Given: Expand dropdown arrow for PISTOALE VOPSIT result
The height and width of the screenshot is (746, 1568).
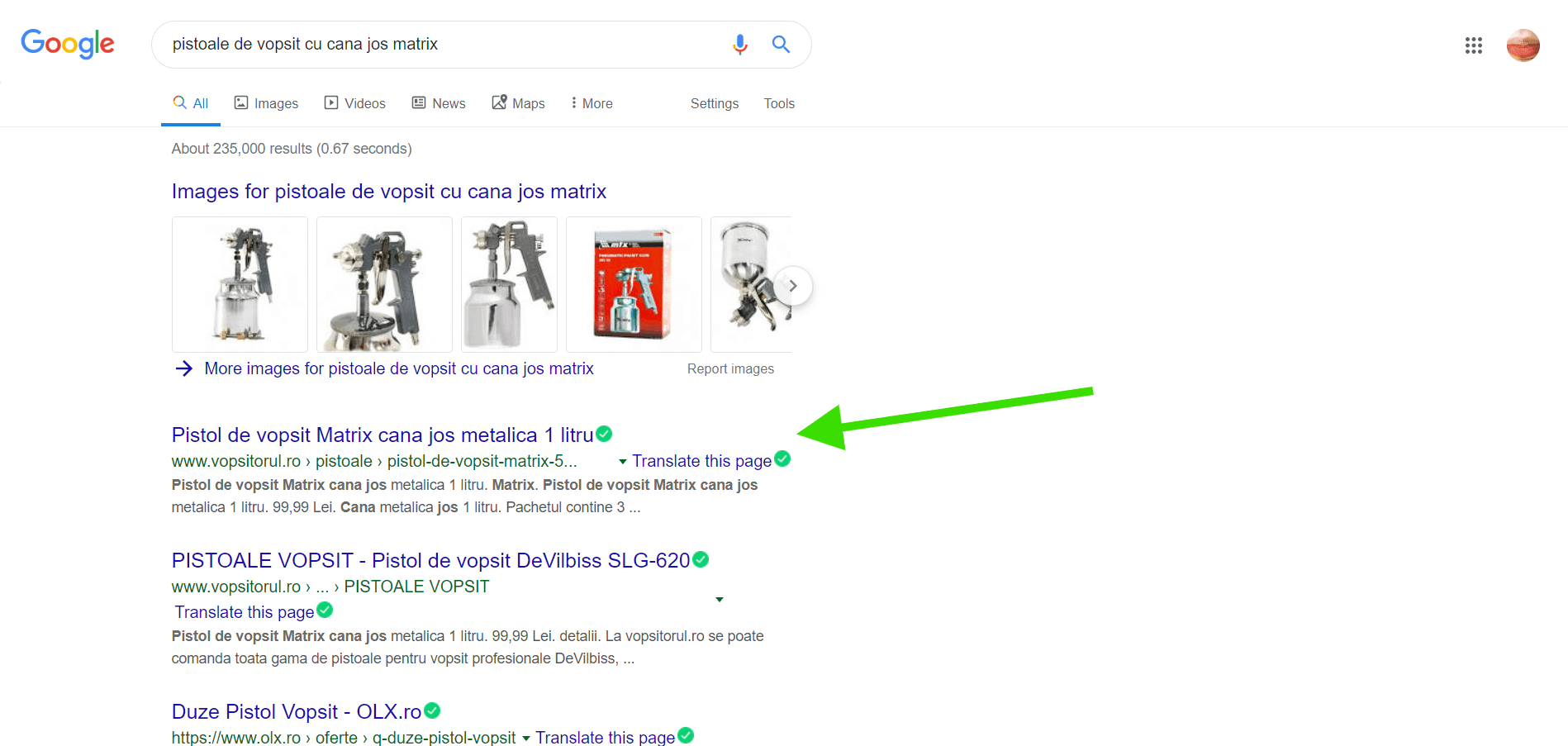Looking at the screenshot, I should click(720, 600).
